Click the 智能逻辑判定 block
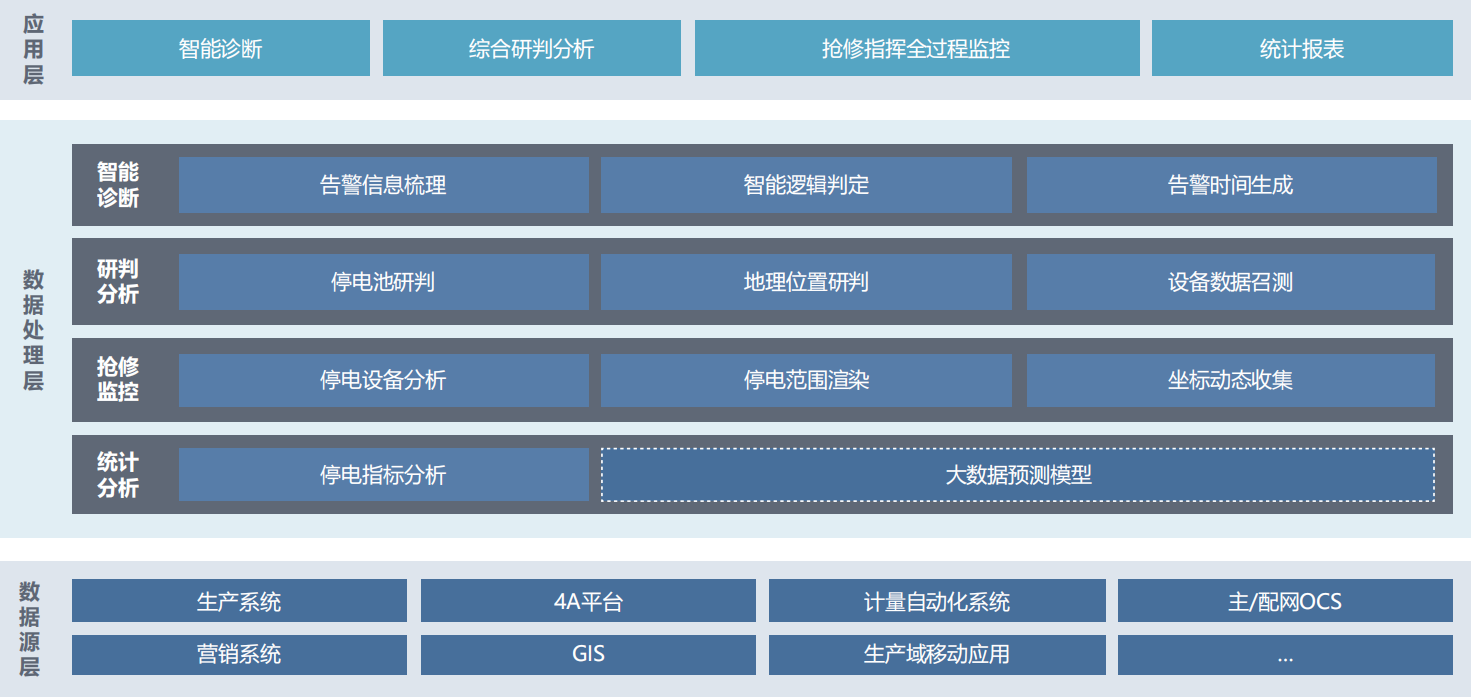 [806, 184]
